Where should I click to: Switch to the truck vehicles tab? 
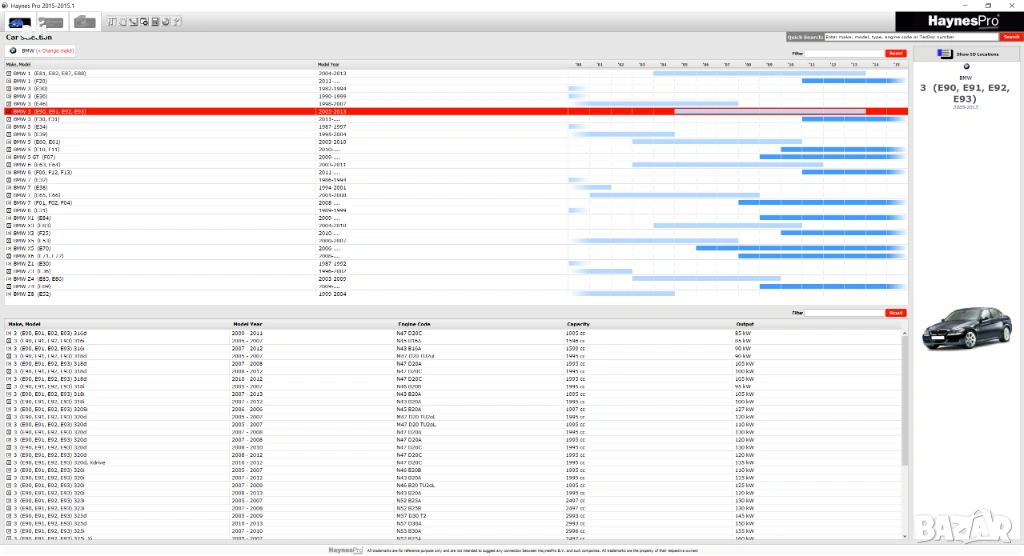pos(84,21)
